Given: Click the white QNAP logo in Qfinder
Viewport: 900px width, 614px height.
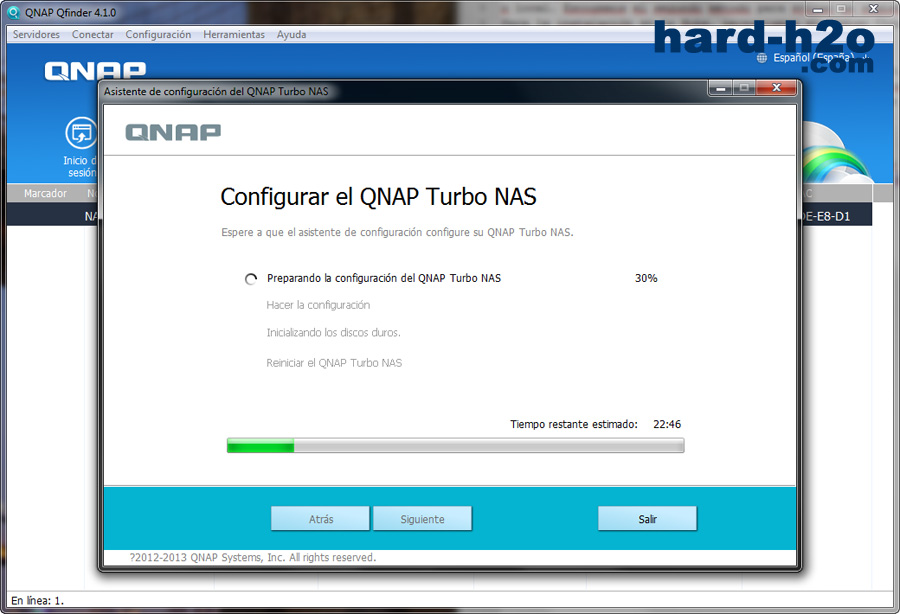Looking at the screenshot, I should tap(95, 71).
